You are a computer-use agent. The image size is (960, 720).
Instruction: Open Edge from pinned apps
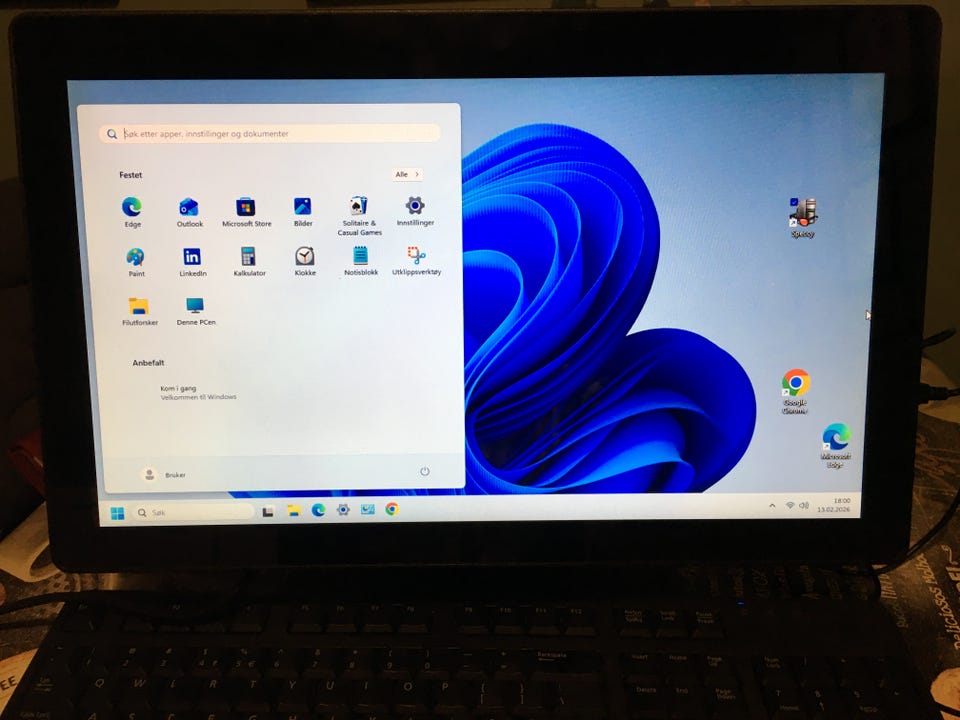(132, 212)
